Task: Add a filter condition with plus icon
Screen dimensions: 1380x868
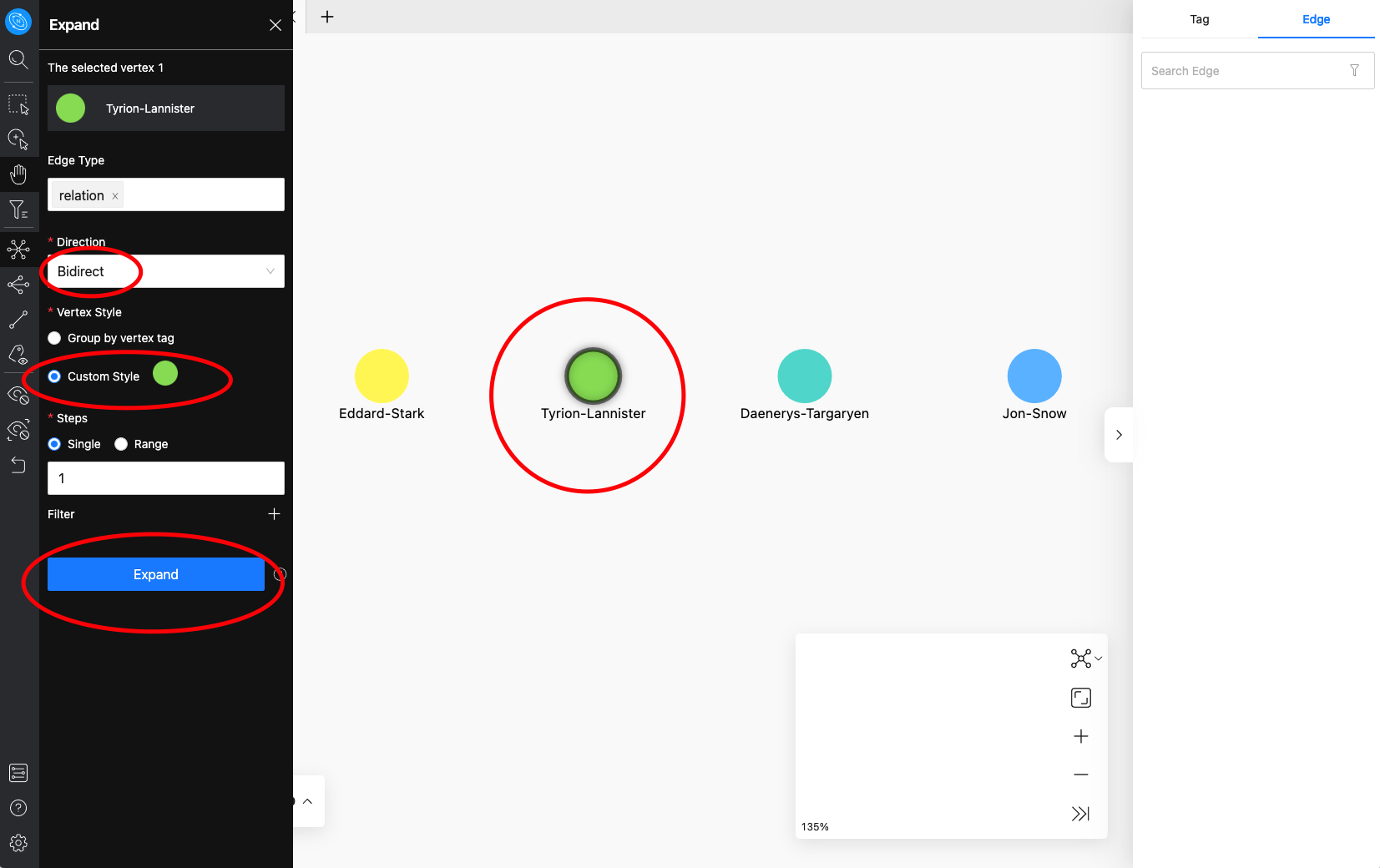Action: [x=274, y=514]
